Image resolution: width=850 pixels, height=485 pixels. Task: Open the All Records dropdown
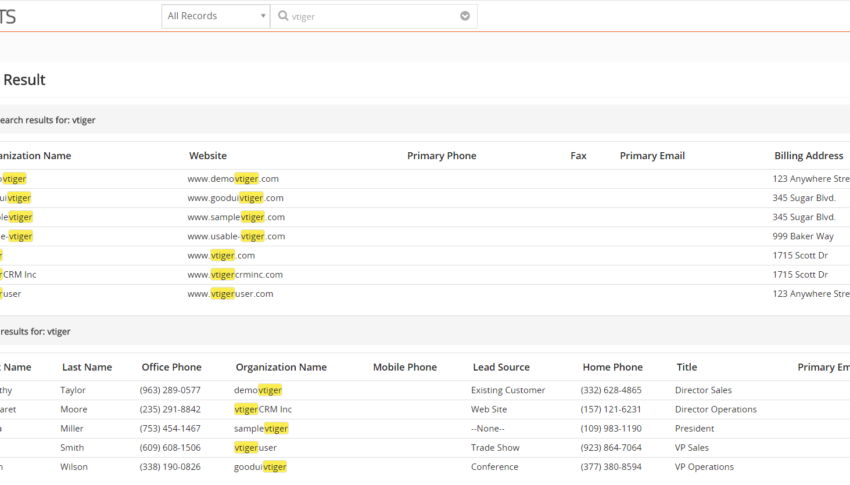coord(216,16)
